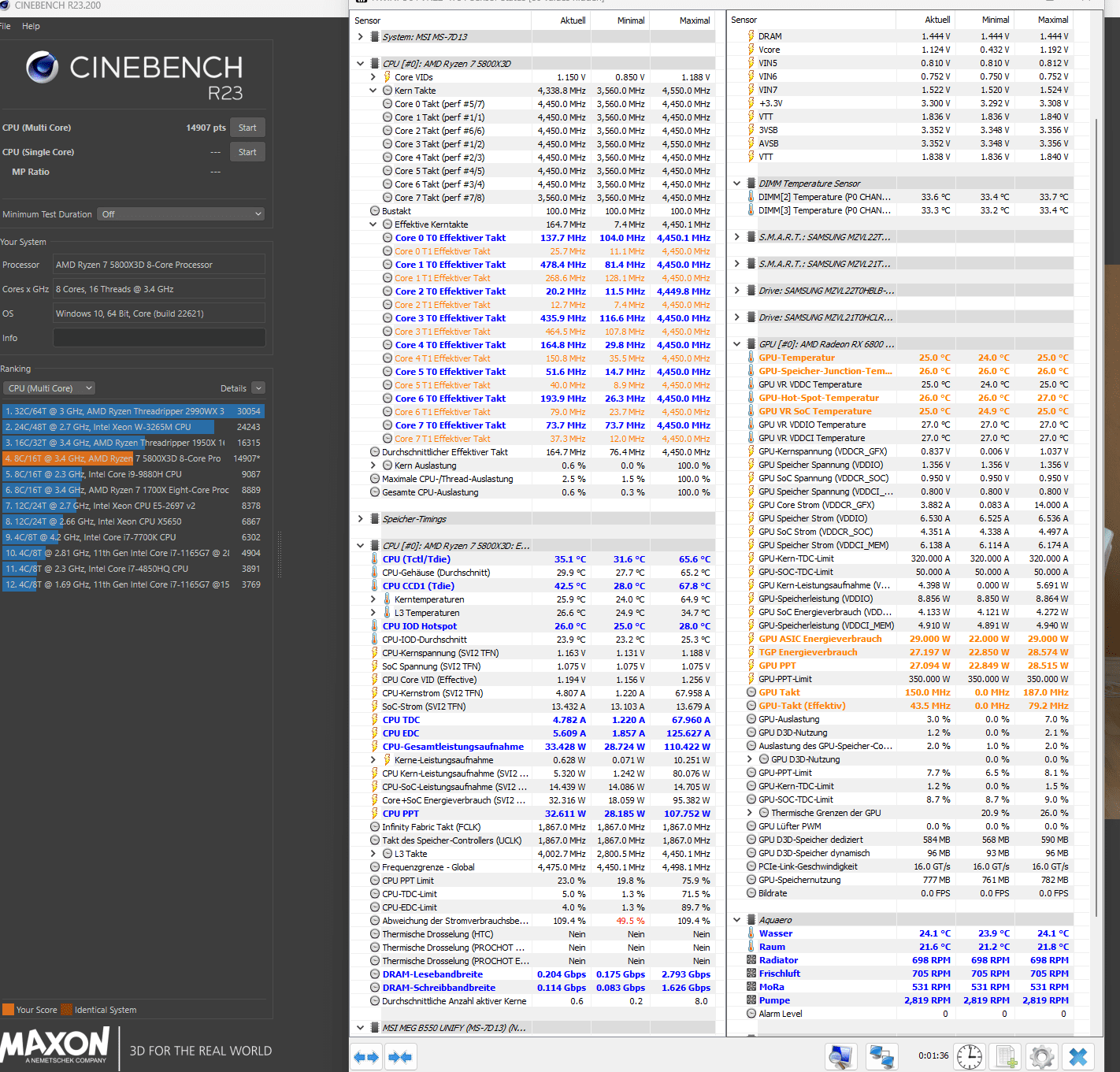Viewport: 1120px width, 1072px height.
Task: Click the thermometer icon beside CPU (Tctl/Tdie)
Action: click(374, 559)
